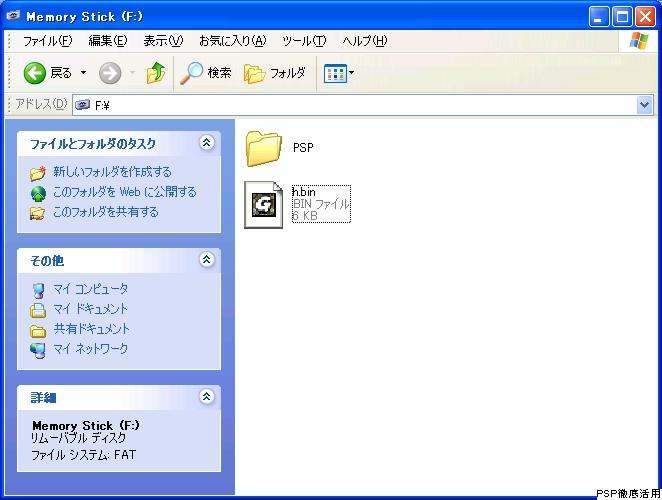The image size is (662, 500).
Task: Open the Back history dropdown arrow
Action: point(83,73)
